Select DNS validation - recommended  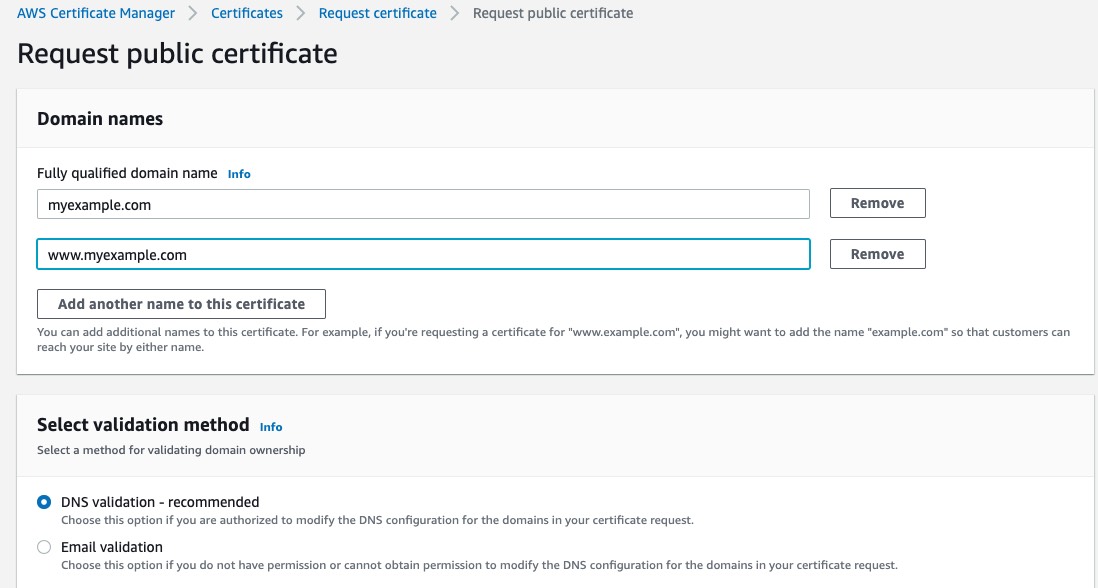click(43, 502)
